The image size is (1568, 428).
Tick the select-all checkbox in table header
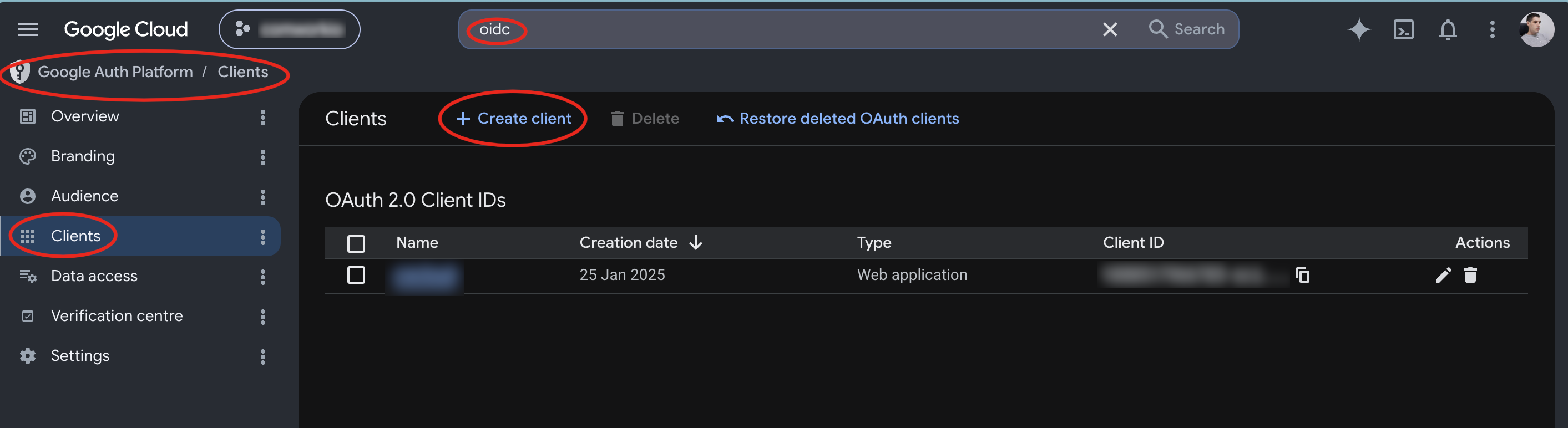pyautogui.click(x=356, y=244)
